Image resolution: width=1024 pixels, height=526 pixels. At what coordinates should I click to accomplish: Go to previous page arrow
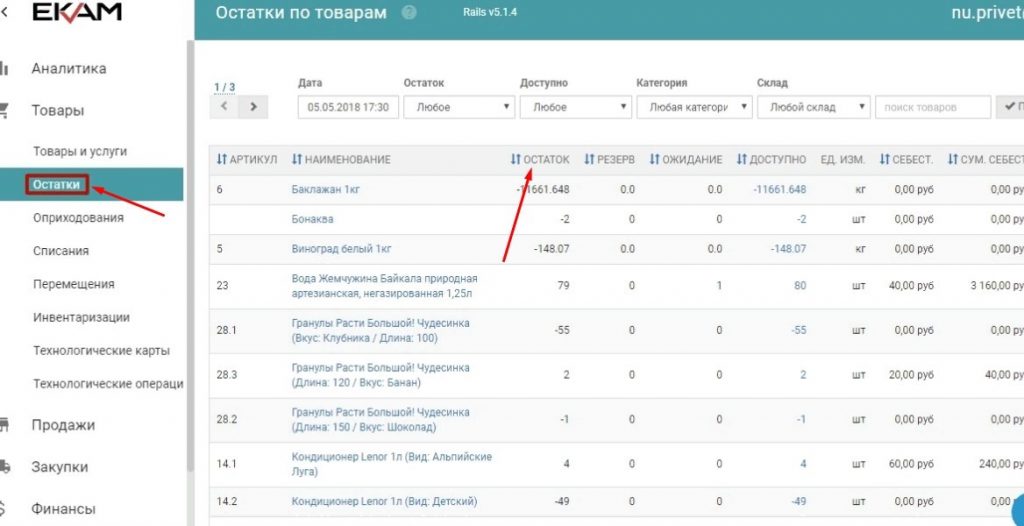(224, 107)
